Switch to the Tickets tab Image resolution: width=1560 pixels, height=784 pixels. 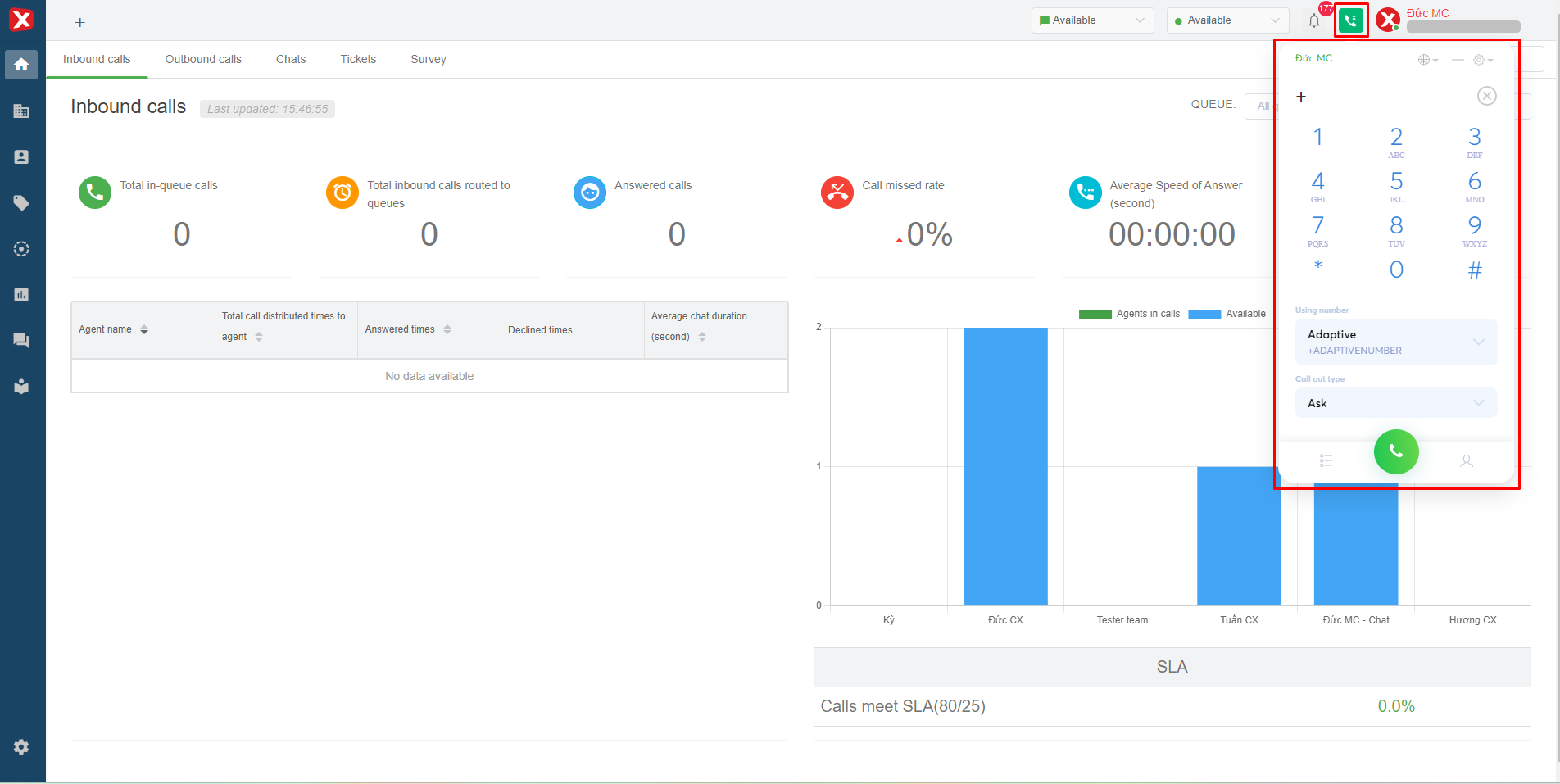(x=358, y=59)
